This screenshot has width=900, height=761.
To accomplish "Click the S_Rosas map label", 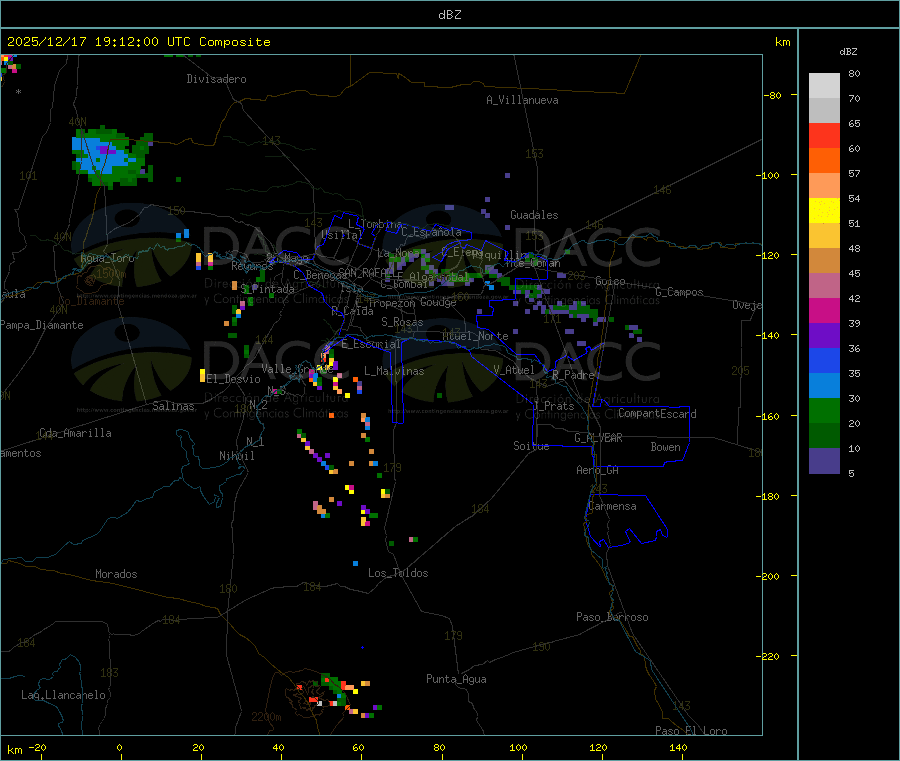I will (402, 322).
